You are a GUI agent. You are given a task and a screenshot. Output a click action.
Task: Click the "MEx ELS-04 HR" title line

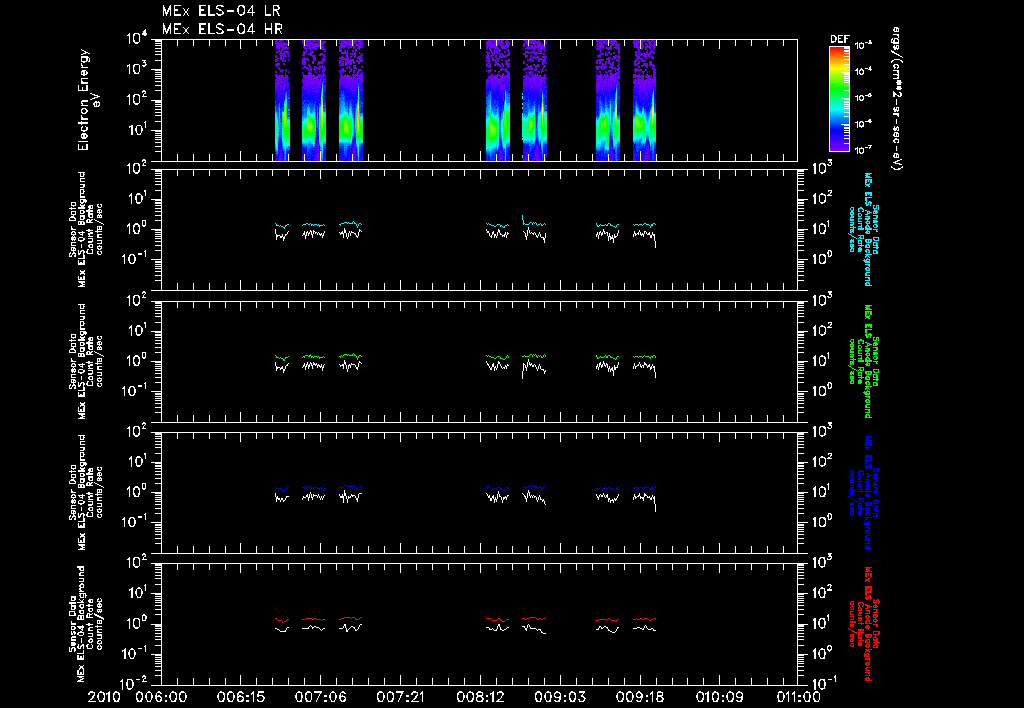[x=222, y=29]
